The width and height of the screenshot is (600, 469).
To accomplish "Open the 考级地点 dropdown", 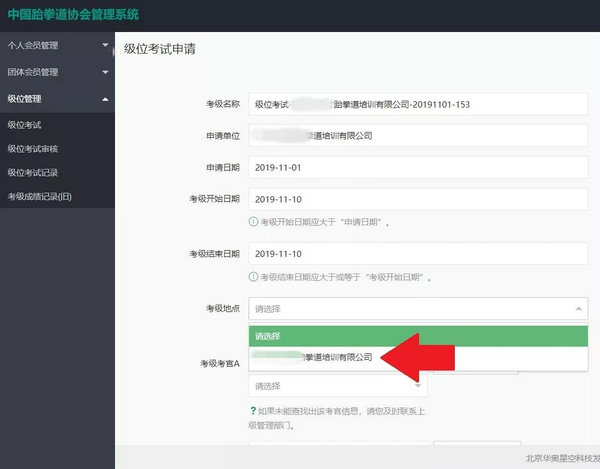I will coord(418,308).
